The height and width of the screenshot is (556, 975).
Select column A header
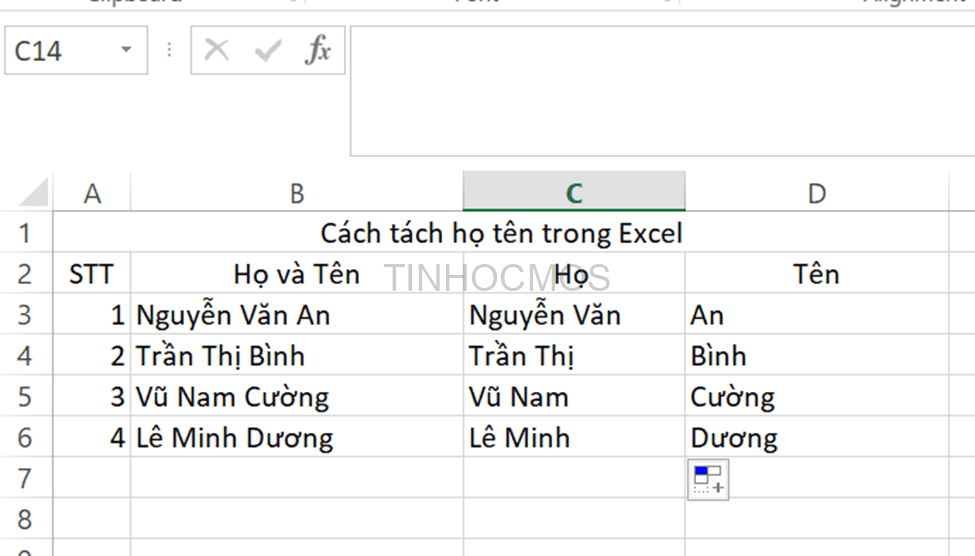point(92,192)
